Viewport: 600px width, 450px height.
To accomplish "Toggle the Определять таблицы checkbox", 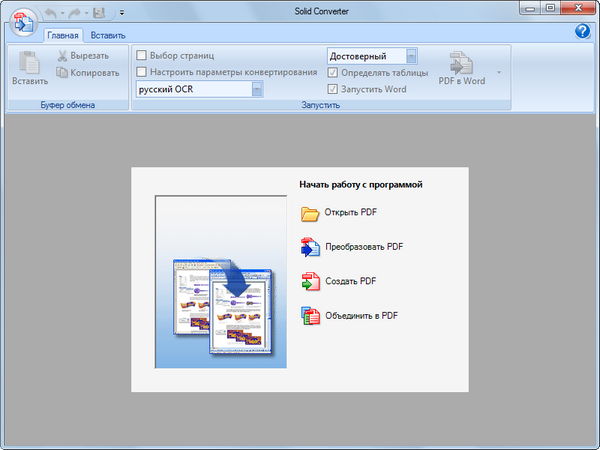I will 334,73.
